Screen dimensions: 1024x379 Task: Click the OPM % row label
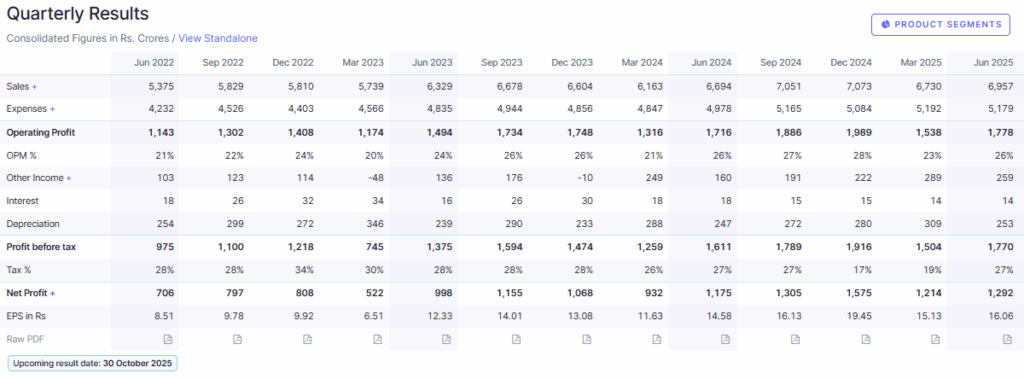pyautogui.click(x=22, y=156)
